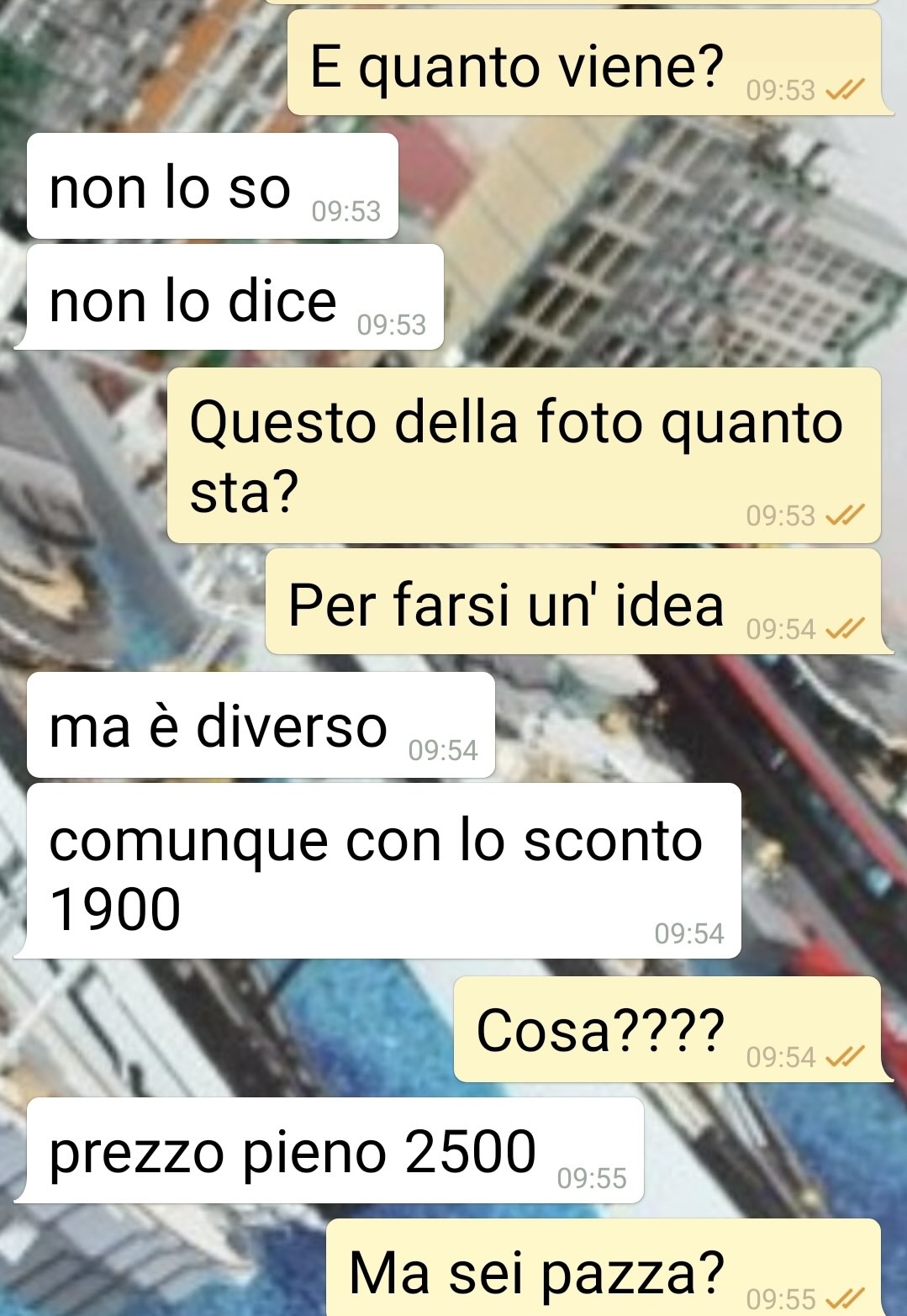The width and height of the screenshot is (907, 1316).
Task: Tap read receipt ticks on 'Ma sei pazza?'
Action: point(844,1298)
